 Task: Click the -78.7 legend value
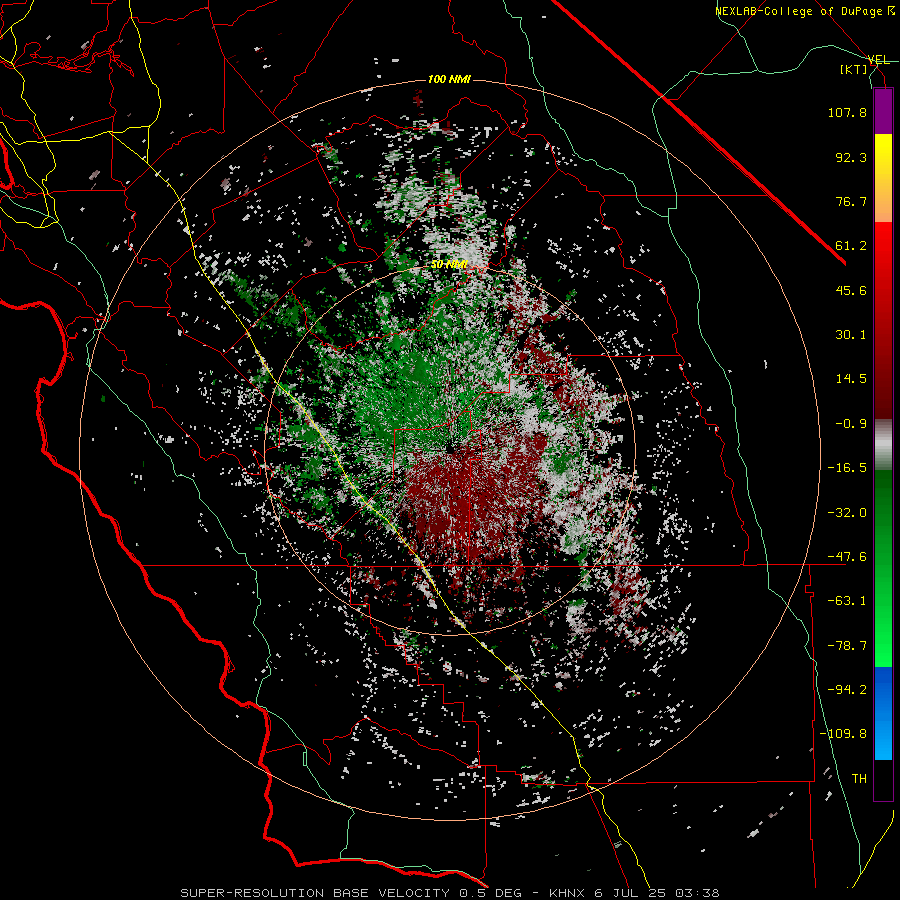pos(847,646)
